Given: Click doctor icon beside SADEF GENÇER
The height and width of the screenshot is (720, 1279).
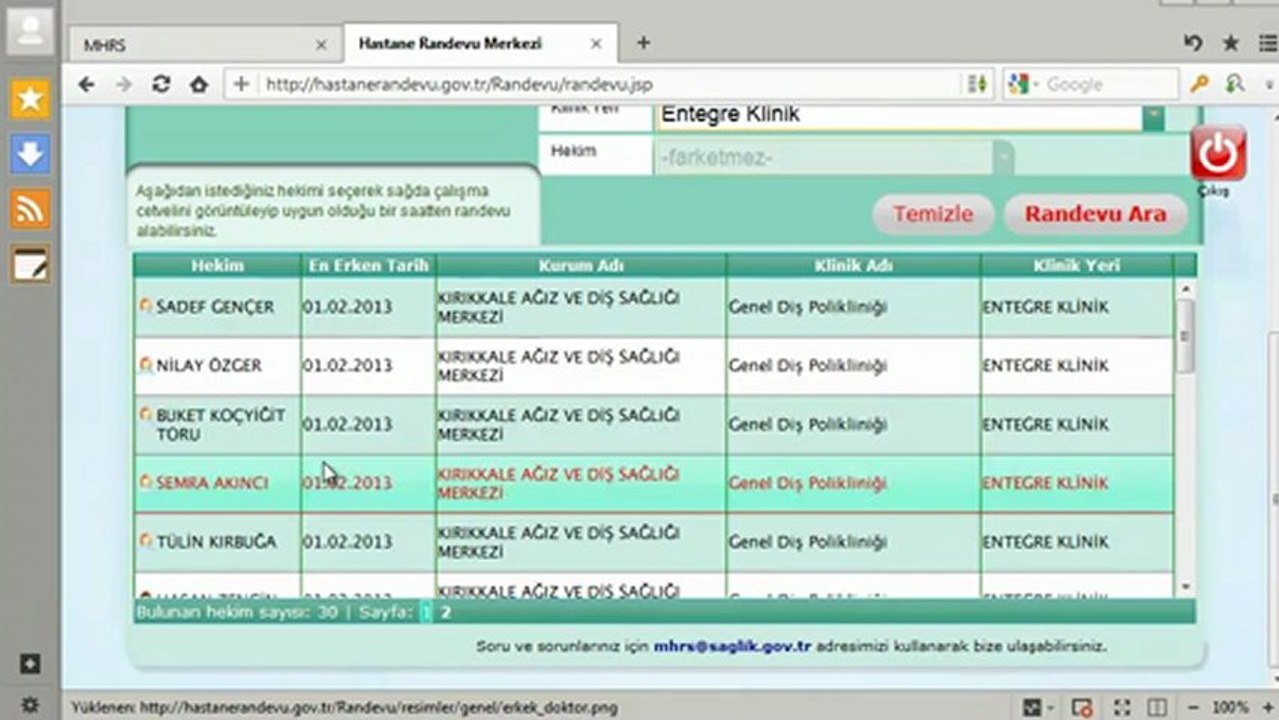Looking at the screenshot, I should (146, 306).
